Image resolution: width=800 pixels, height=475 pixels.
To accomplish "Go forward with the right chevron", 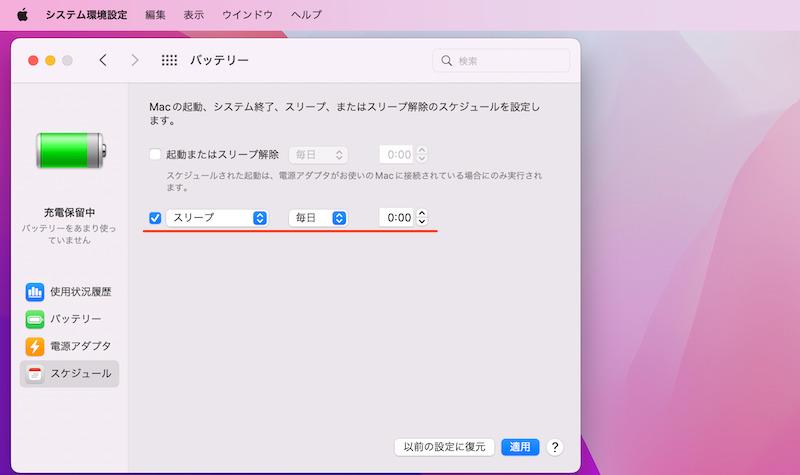I will click(x=135, y=60).
